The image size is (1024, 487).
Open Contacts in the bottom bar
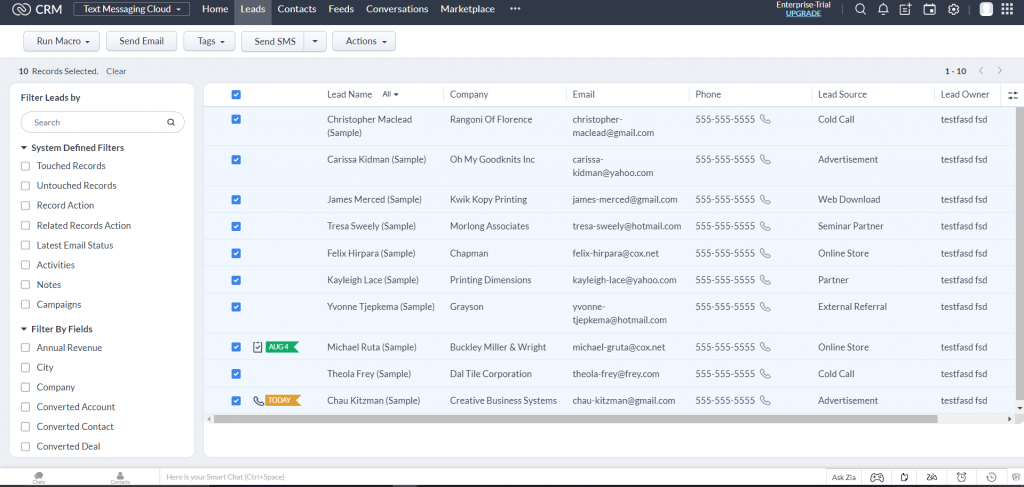120,477
